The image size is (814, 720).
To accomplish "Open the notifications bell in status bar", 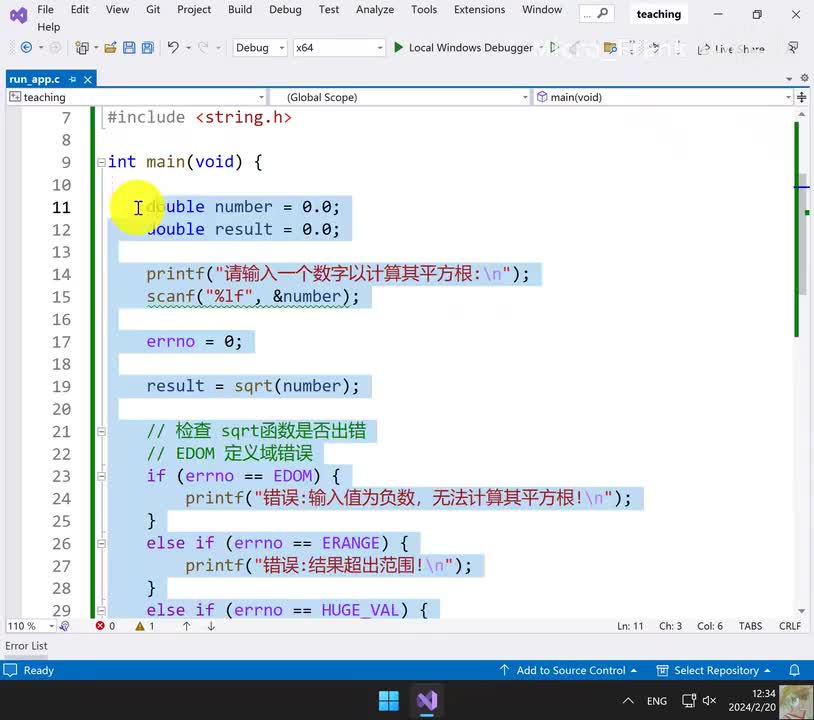I will (x=795, y=670).
